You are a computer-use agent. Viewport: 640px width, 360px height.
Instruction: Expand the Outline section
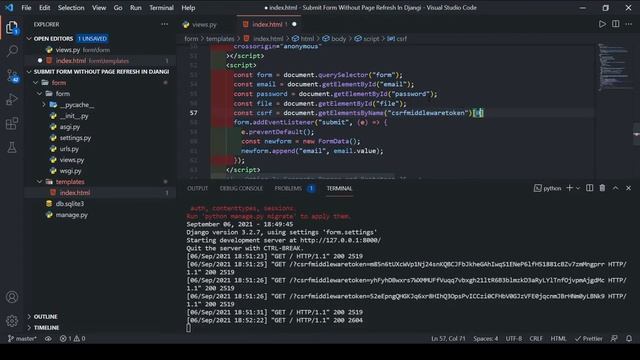[29, 317]
